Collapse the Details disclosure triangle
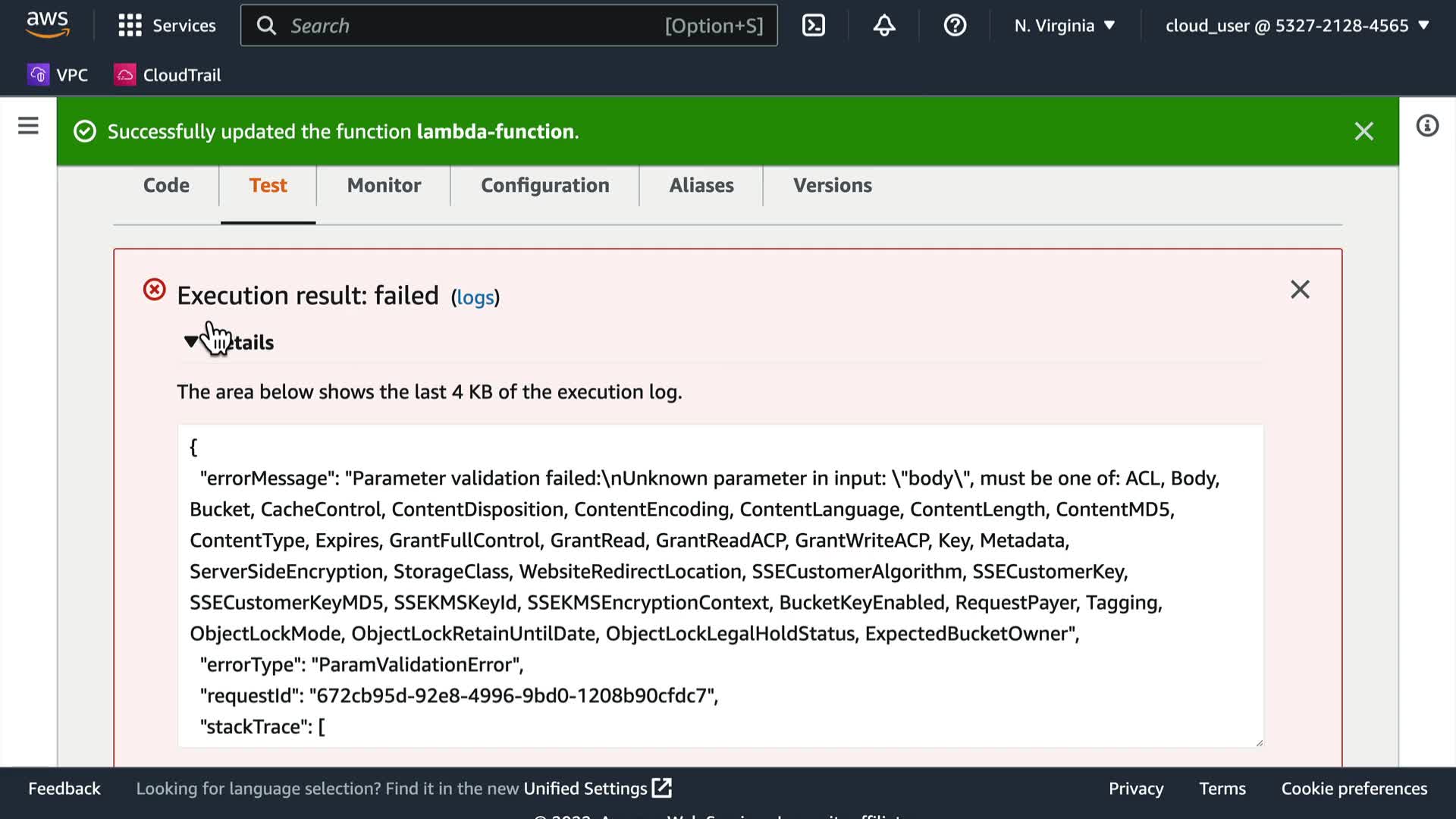The width and height of the screenshot is (1456, 819). pos(190,342)
